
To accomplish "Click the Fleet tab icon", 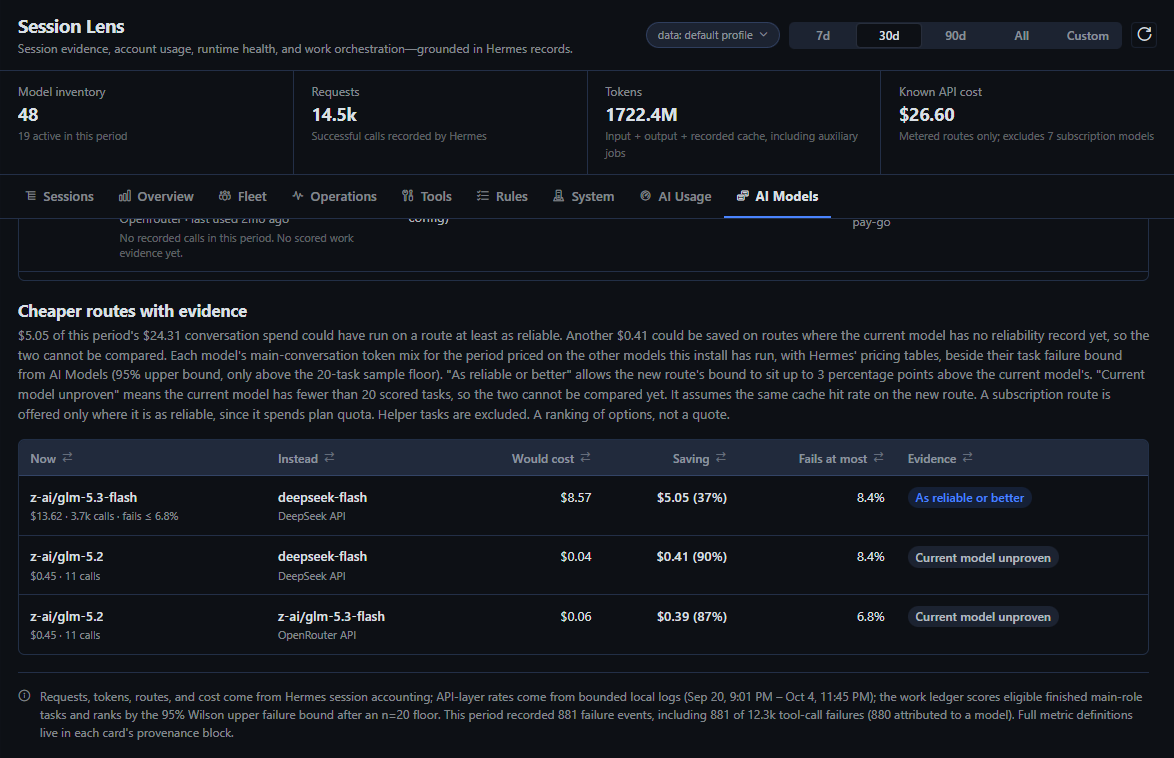I will 225,195.
